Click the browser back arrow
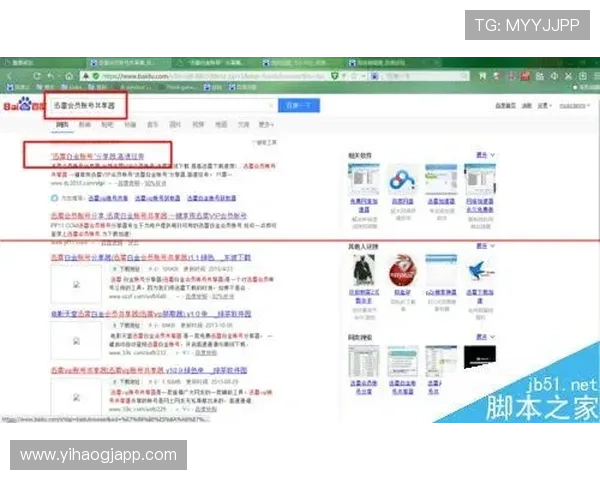The height and width of the screenshot is (480, 600). tap(10, 76)
